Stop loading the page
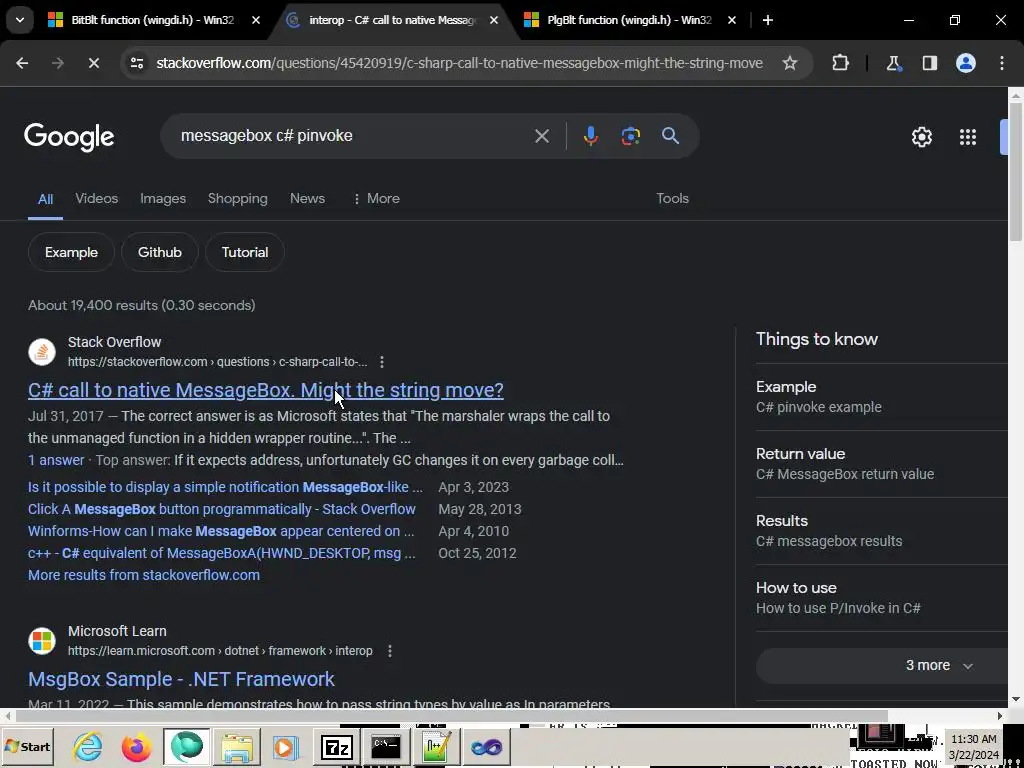The width and height of the screenshot is (1024, 768). tap(93, 63)
